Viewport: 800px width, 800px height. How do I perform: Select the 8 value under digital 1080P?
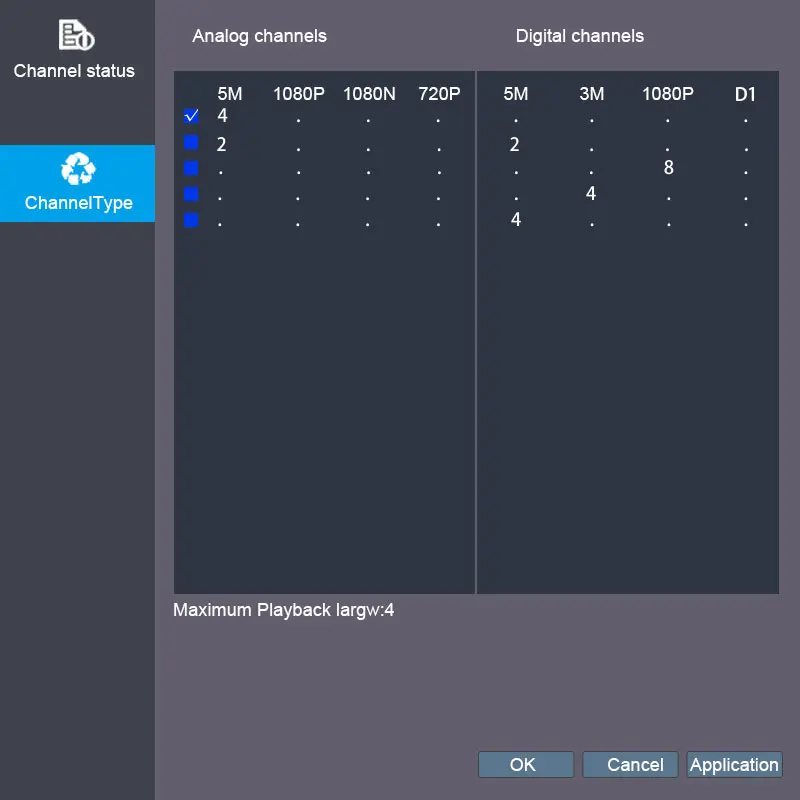coord(668,167)
